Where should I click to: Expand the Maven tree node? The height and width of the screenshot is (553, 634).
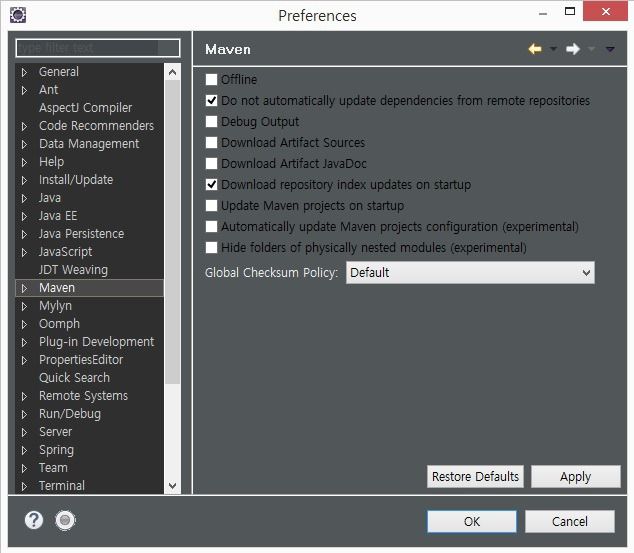pyautogui.click(x=24, y=288)
